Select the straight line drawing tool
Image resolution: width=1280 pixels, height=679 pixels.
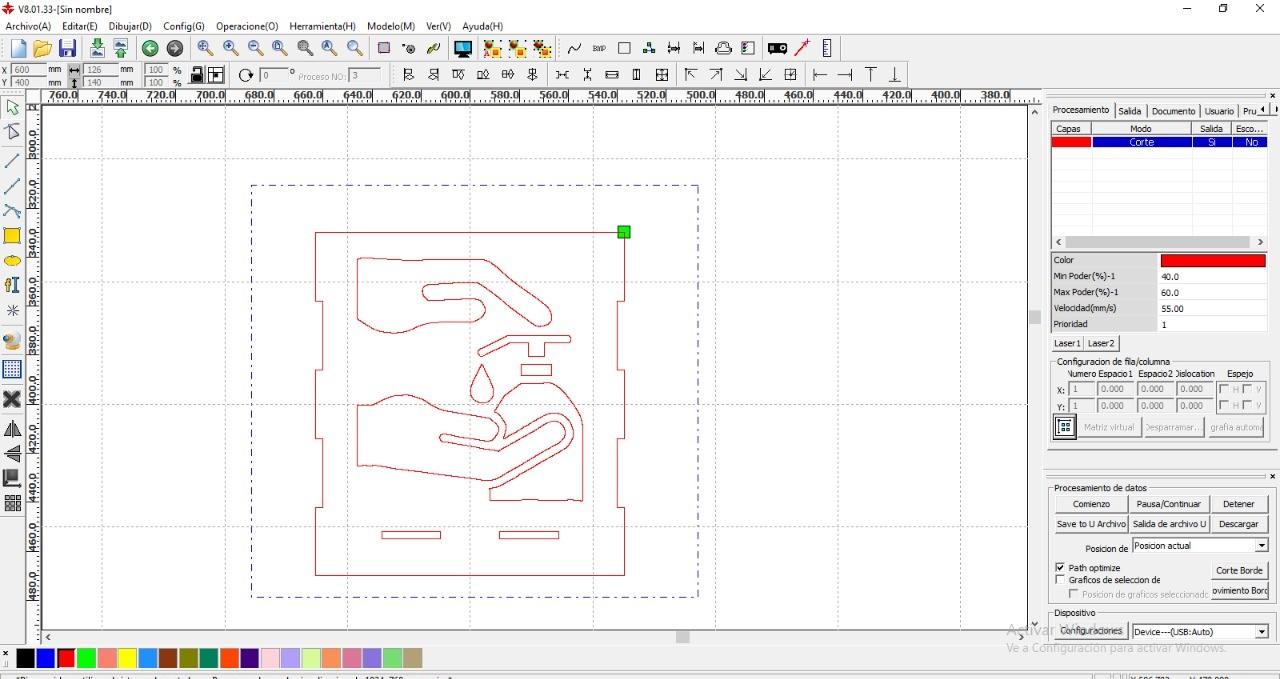[x=12, y=160]
